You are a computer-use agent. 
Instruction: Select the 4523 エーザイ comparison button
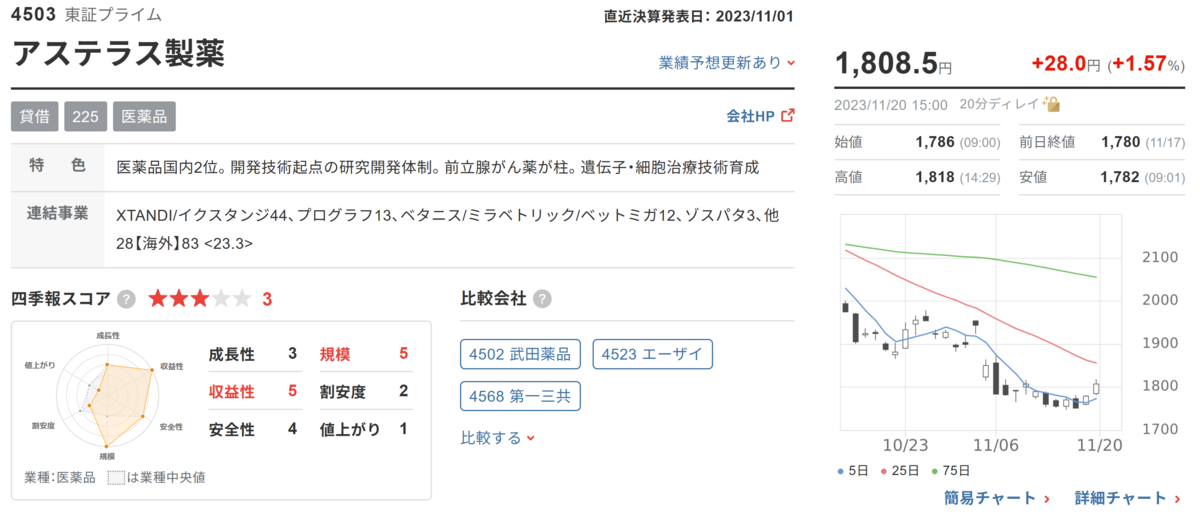[x=653, y=354]
